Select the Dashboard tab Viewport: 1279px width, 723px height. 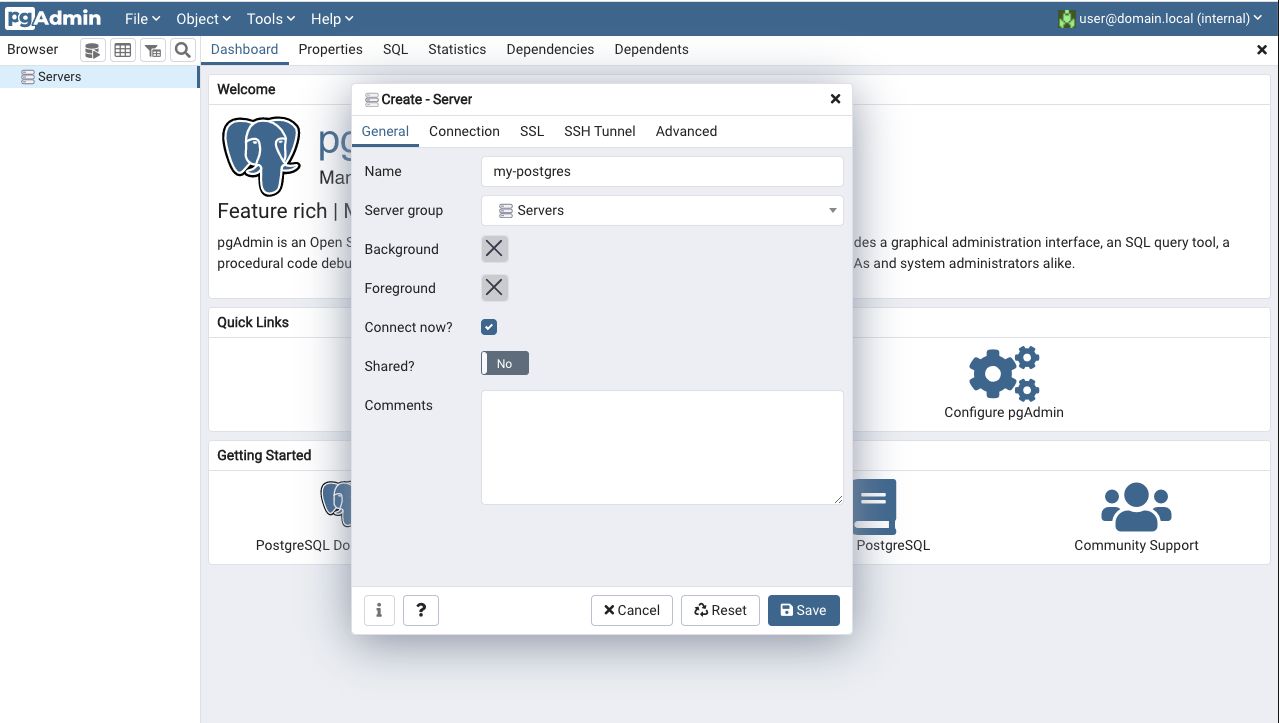click(244, 49)
